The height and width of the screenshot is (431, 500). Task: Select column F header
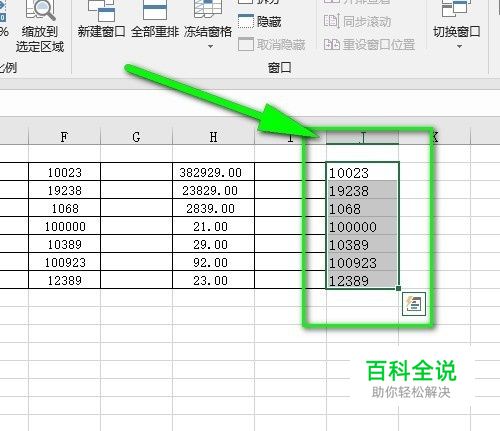pos(64,137)
